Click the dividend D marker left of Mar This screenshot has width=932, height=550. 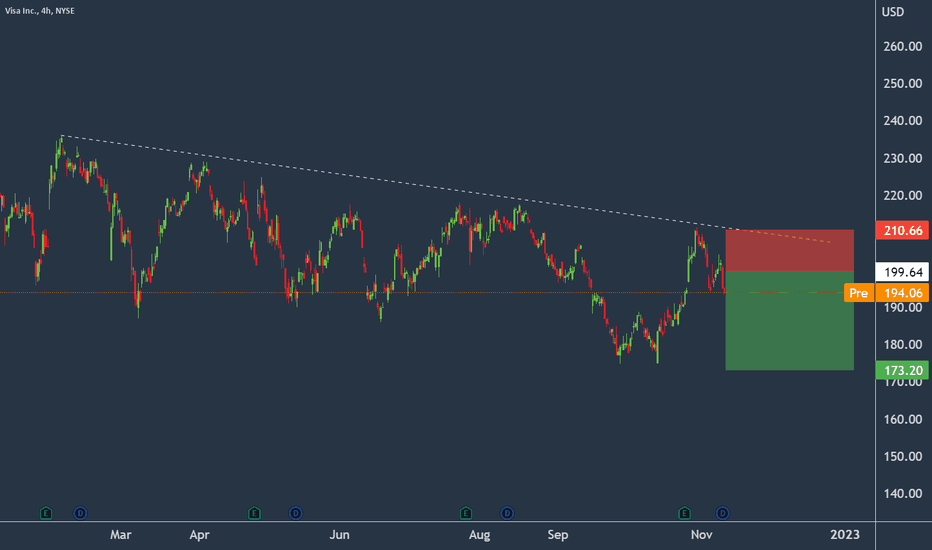(80, 513)
